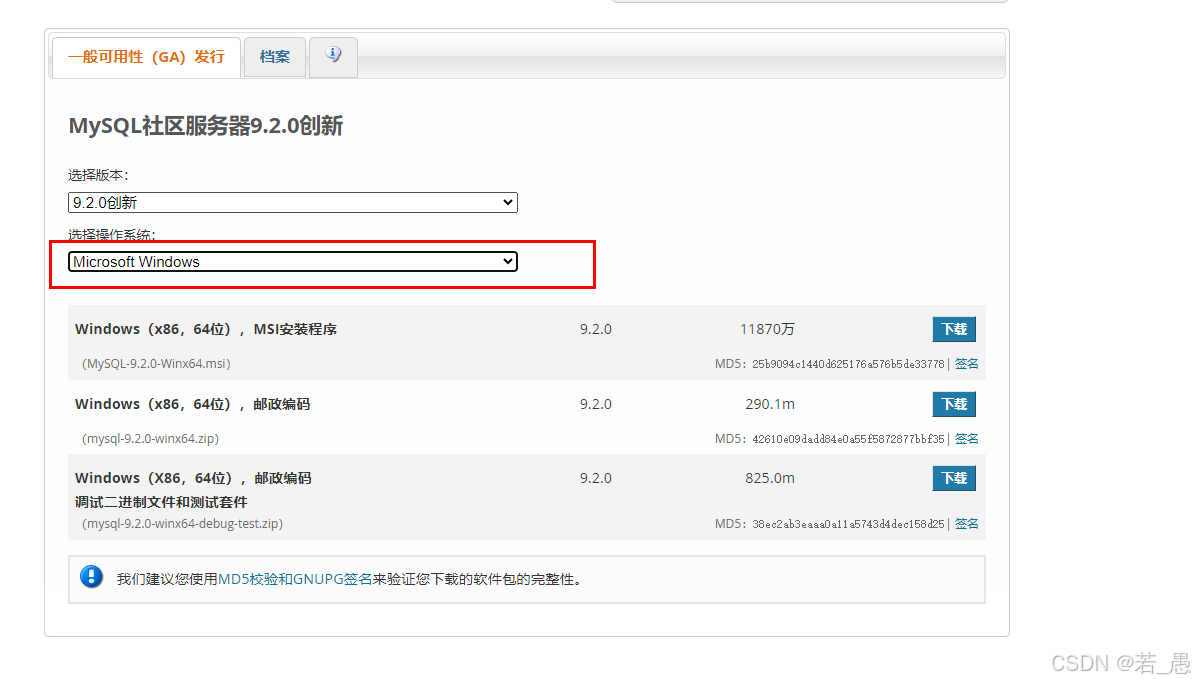Image resolution: width=1195 pixels, height=683 pixels.
Task: Click the Windows (x86, 64位), MSI安装程序 title
Action: (206, 329)
